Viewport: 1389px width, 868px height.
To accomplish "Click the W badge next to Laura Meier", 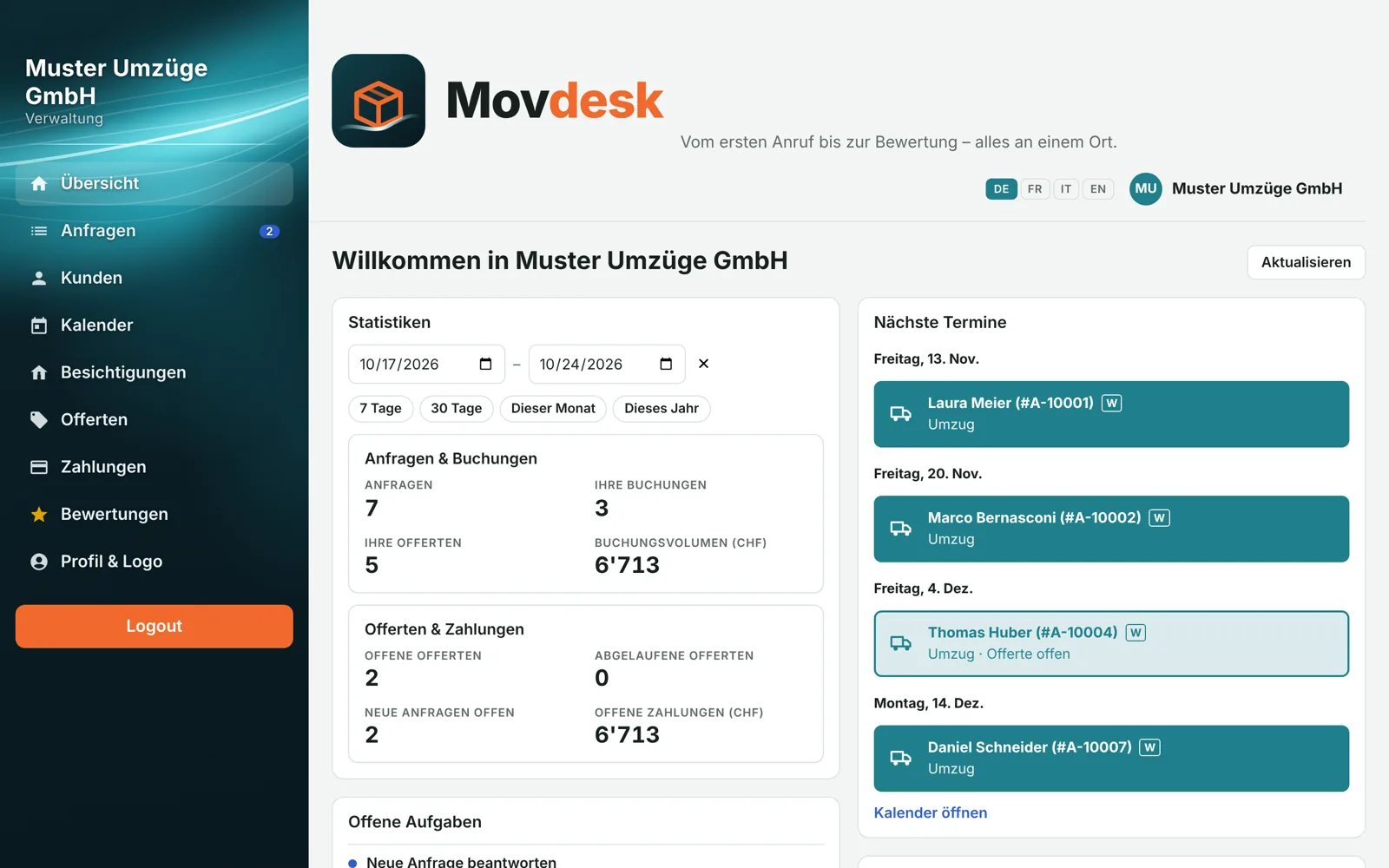I will (x=1111, y=403).
